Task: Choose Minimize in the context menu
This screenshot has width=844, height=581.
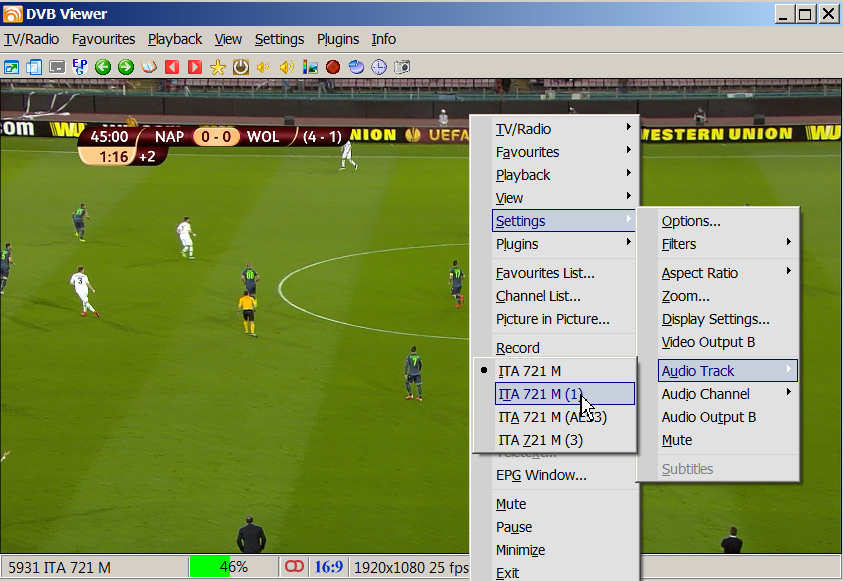Action: pos(564,550)
